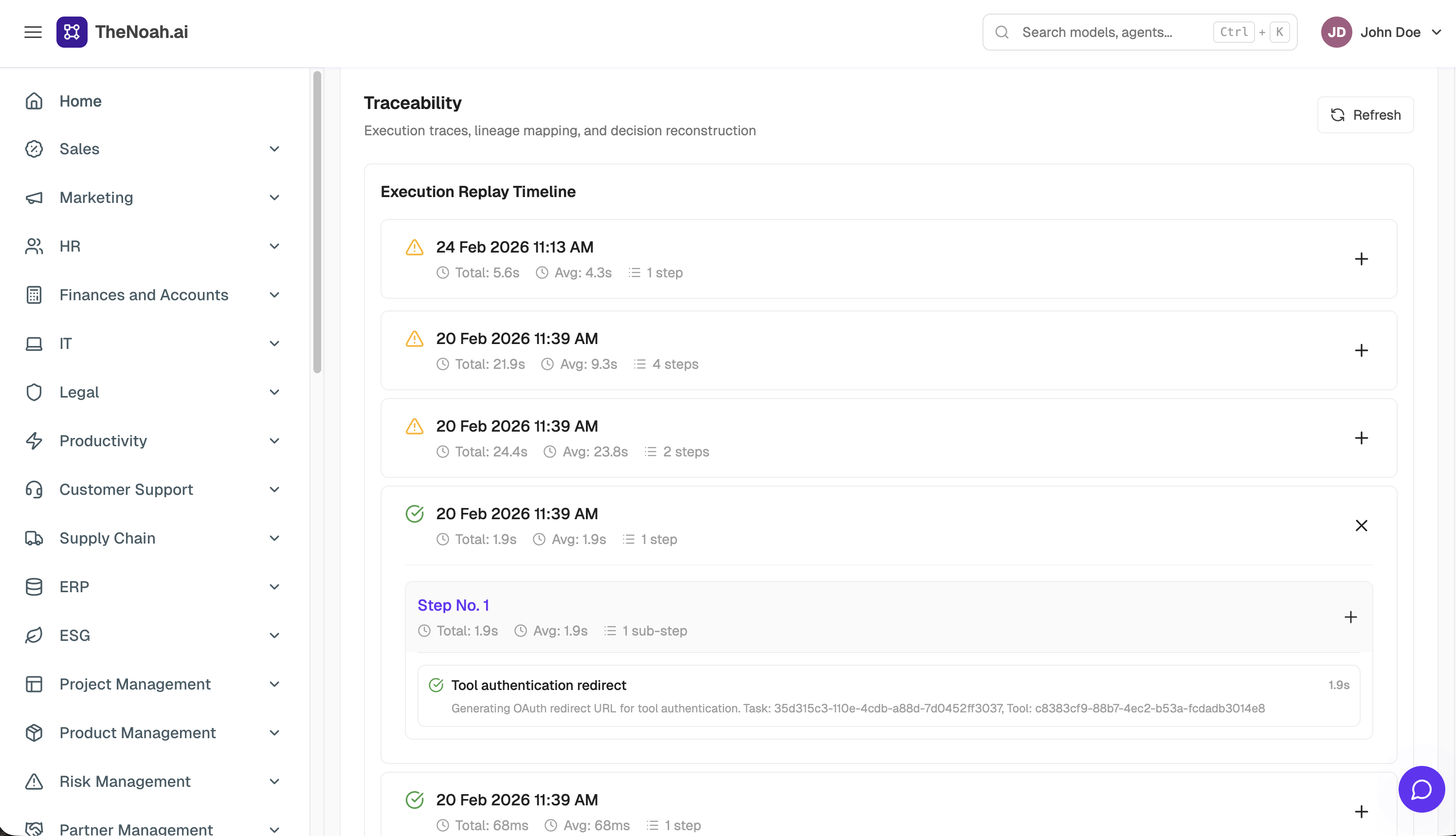This screenshot has width=1456, height=836.
Task: Click the "1 sub-step" label
Action: coord(655,631)
